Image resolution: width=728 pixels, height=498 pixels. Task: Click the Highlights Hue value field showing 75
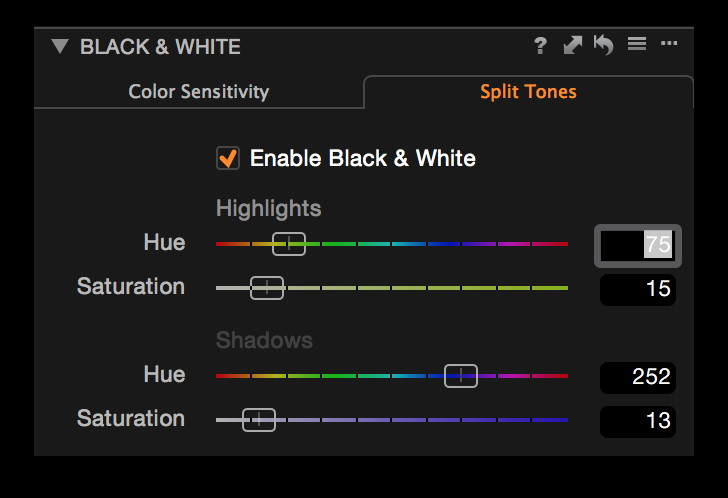(638, 245)
